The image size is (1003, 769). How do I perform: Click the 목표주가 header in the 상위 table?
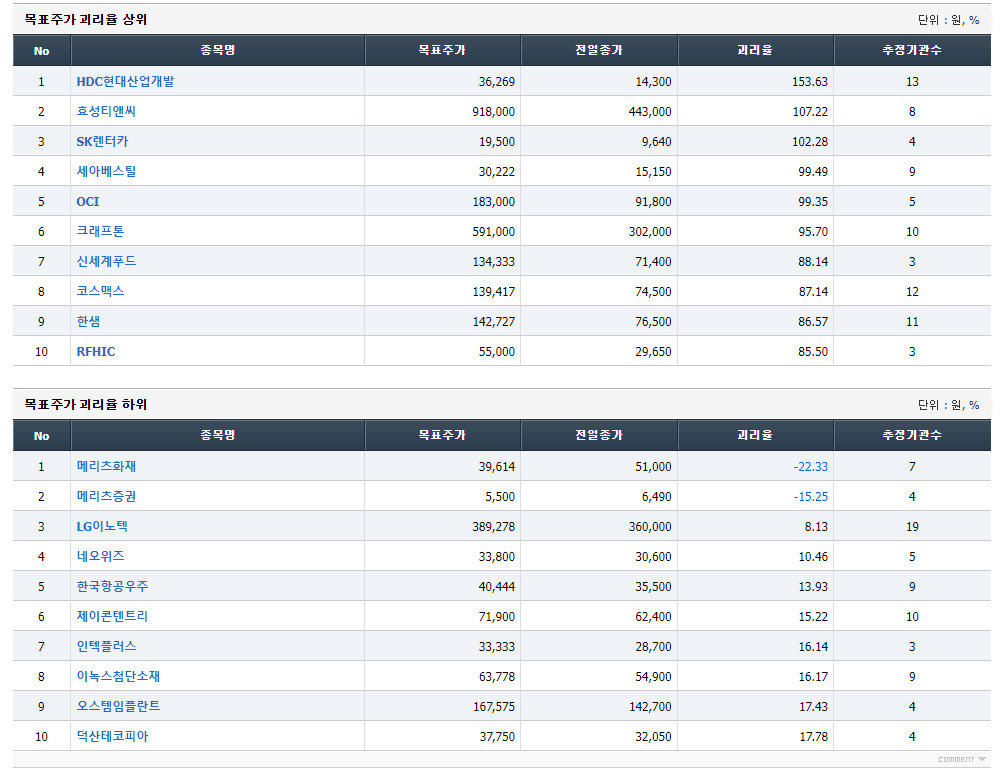(443, 50)
